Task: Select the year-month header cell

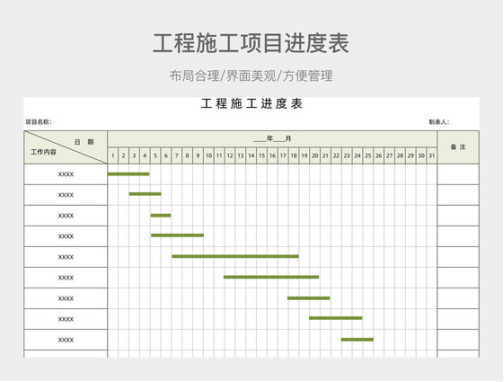Action: tap(272, 139)
